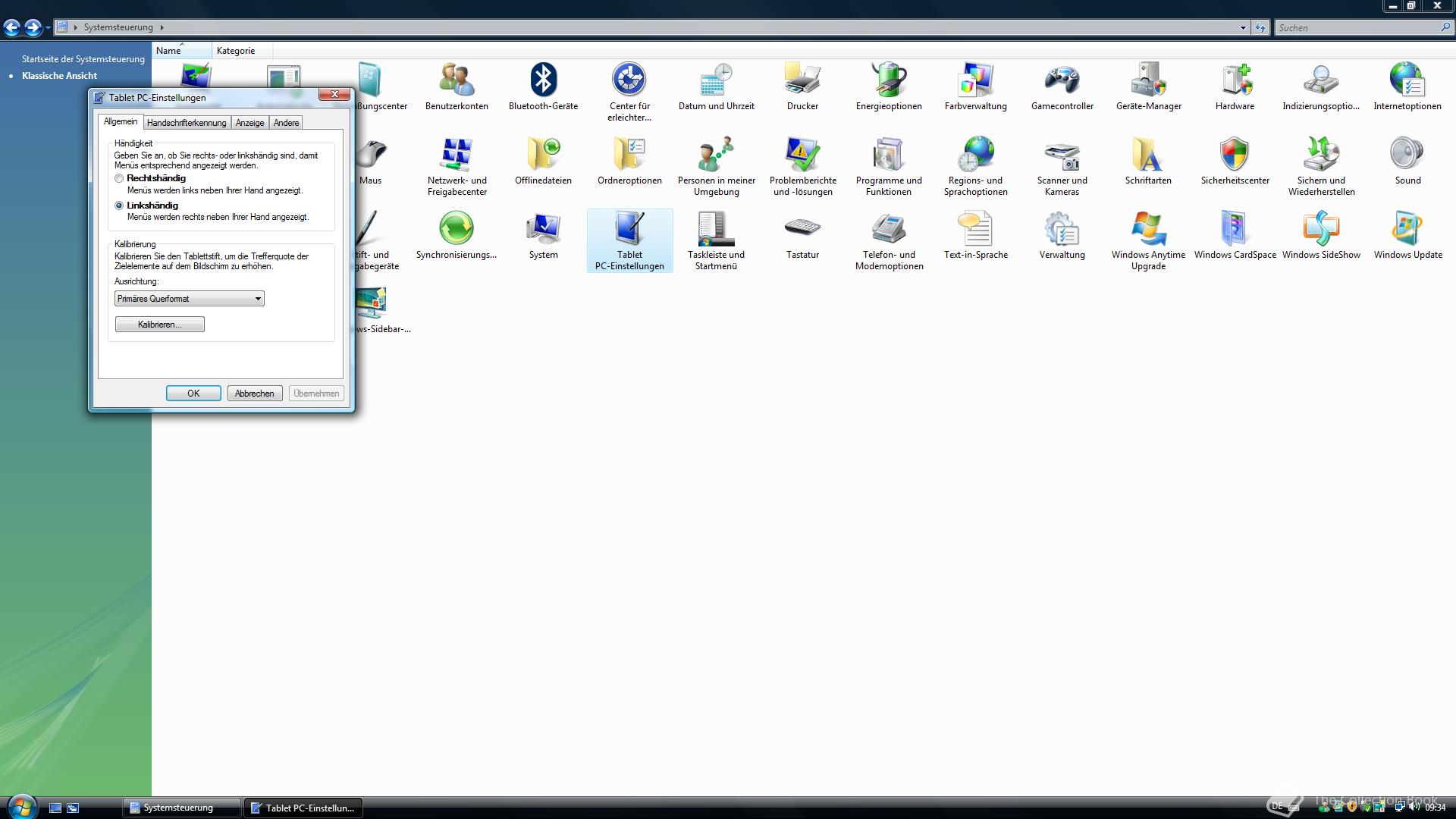The width and height of the screenshot is (1456, 819).
Task: Switch to the Handschrifterkennung tab
Action: [187, 123]
